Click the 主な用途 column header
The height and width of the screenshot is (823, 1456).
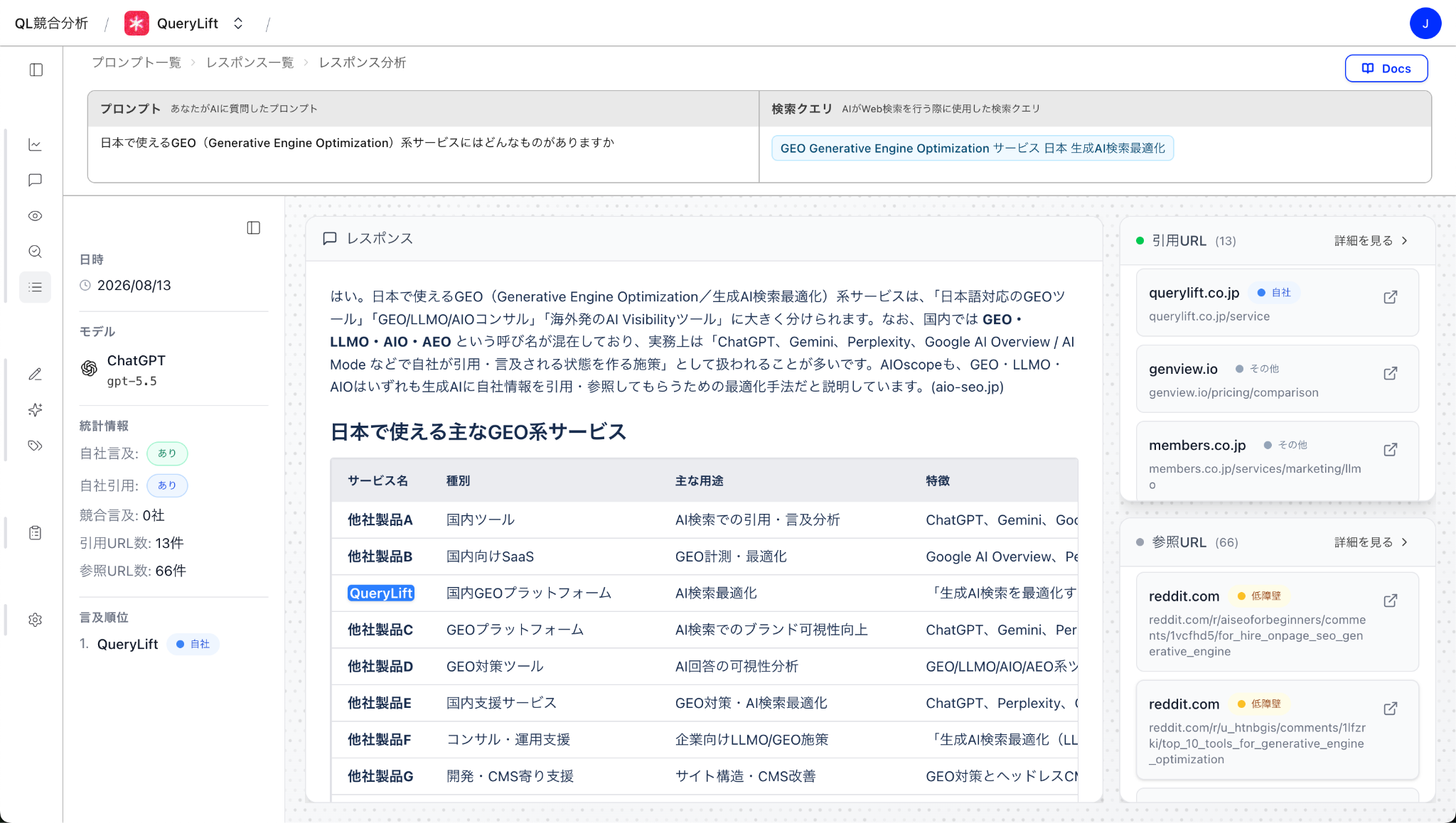(x=699, y=481)
